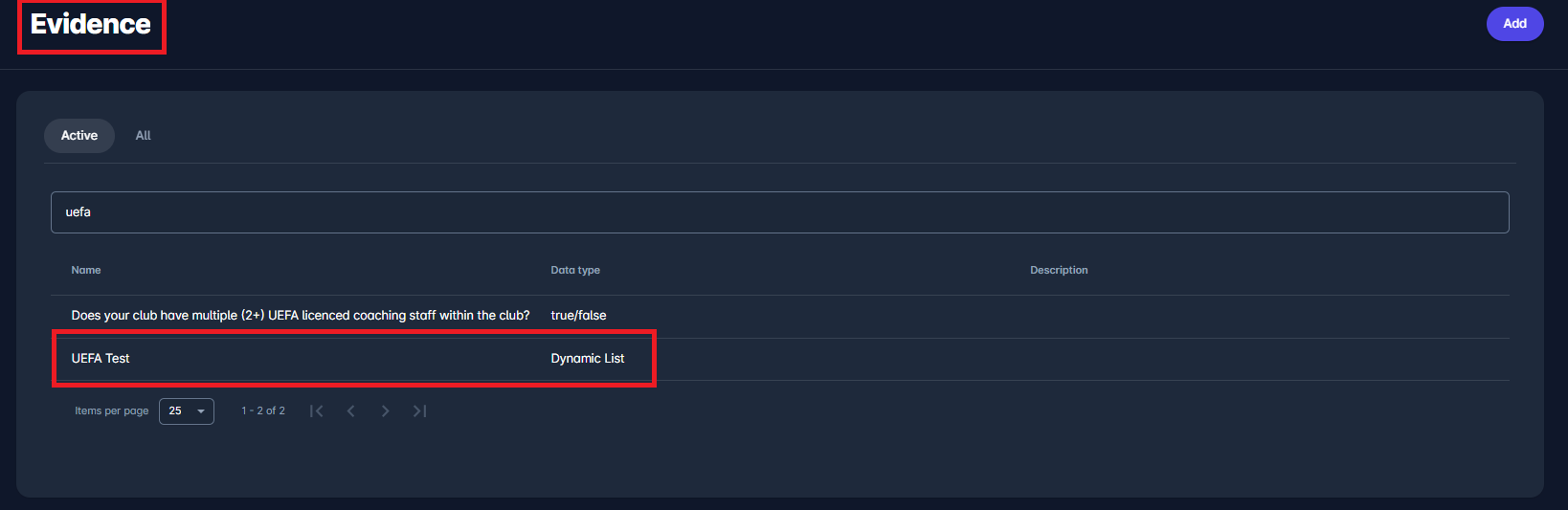
Task: Click the true/false data type cell
Action: tap(578, 316)
